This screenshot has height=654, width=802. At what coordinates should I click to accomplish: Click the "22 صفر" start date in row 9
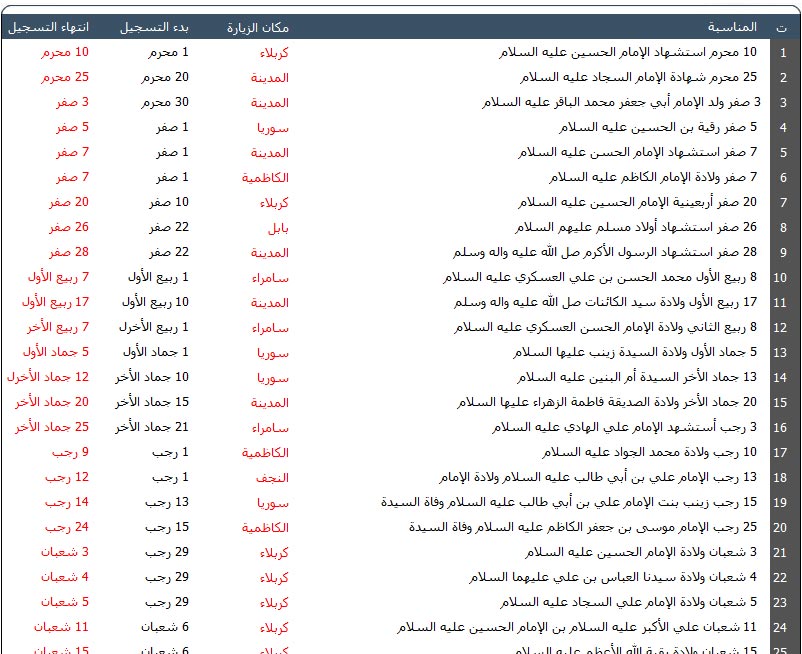pos(169,253)
